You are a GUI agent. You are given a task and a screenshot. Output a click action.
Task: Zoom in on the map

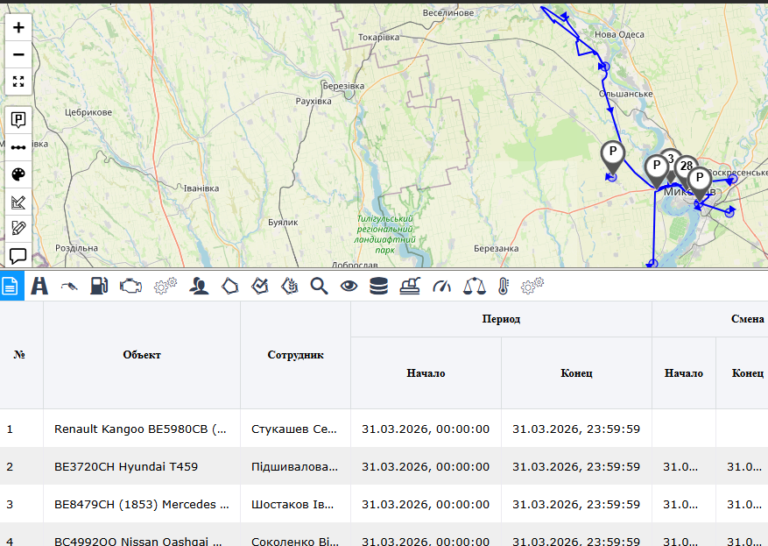point(18,28)
